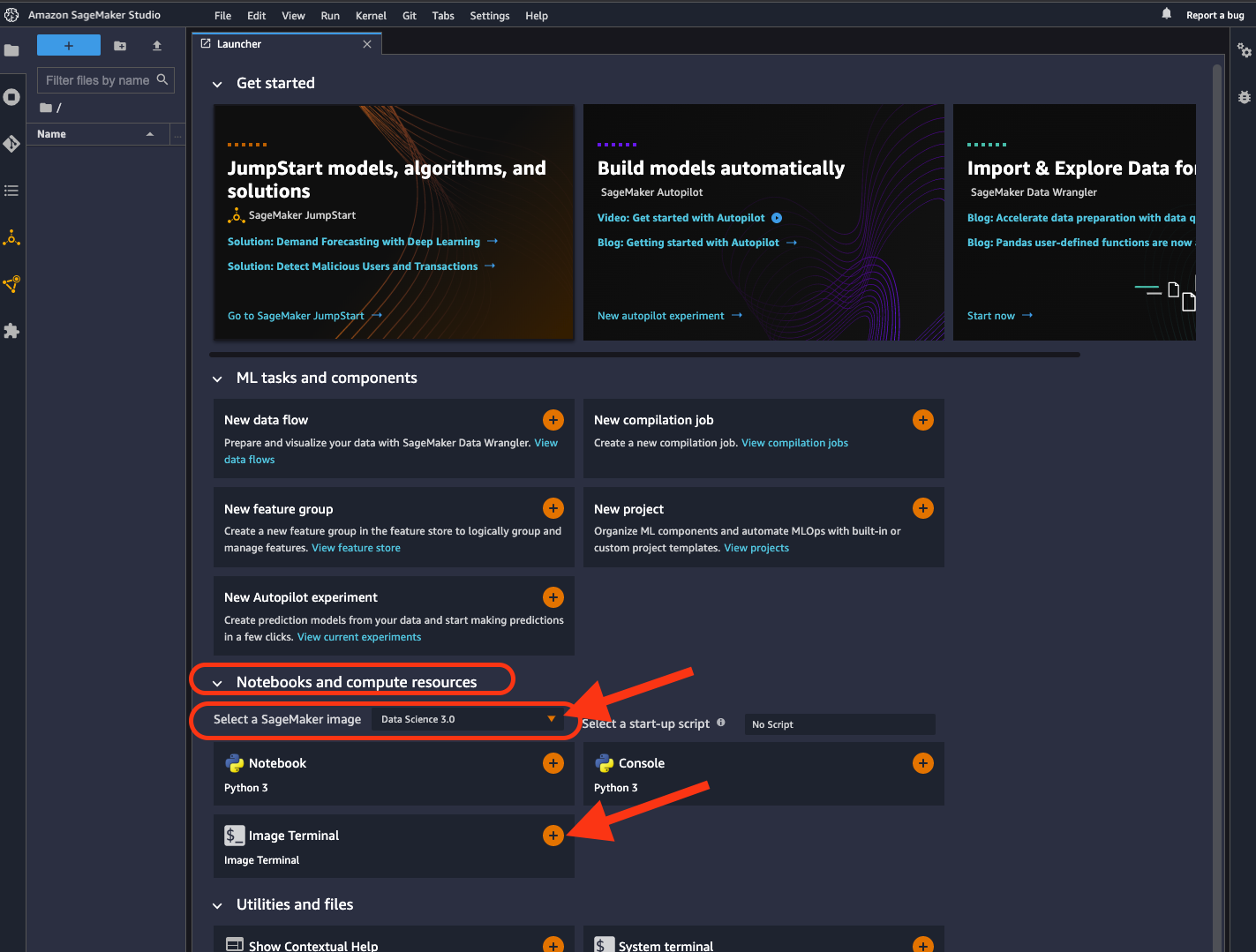Collapse the ML tasks and components section
The image size is (1256, 952).
point(217,379)
